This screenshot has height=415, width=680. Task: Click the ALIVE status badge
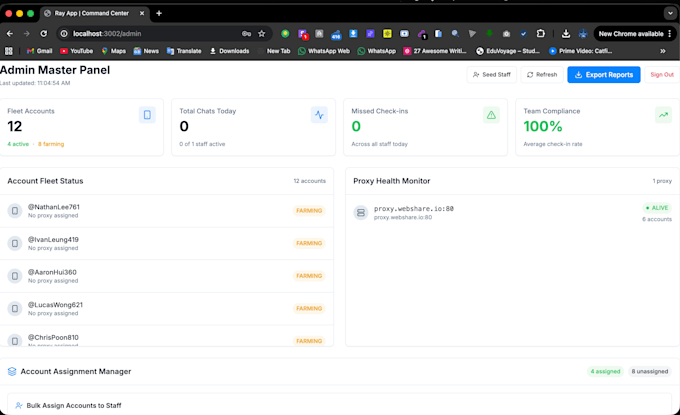pos(657,208)
